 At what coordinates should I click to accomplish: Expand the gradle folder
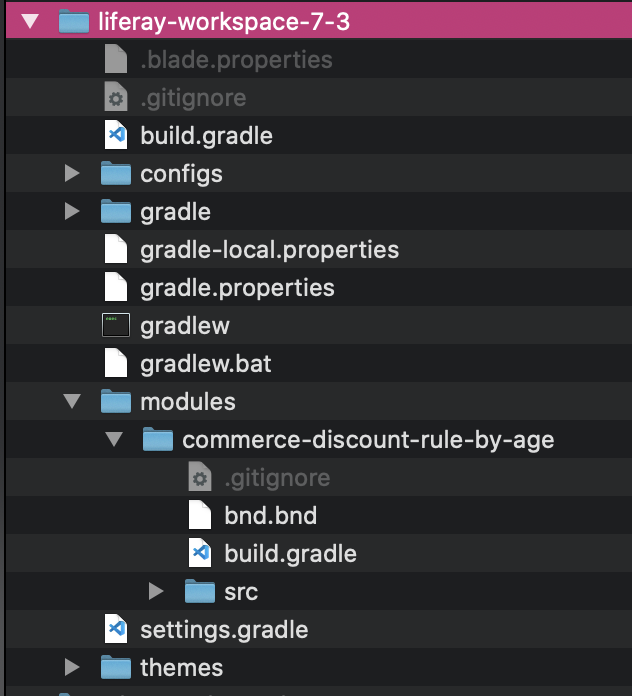pos(72,211)
